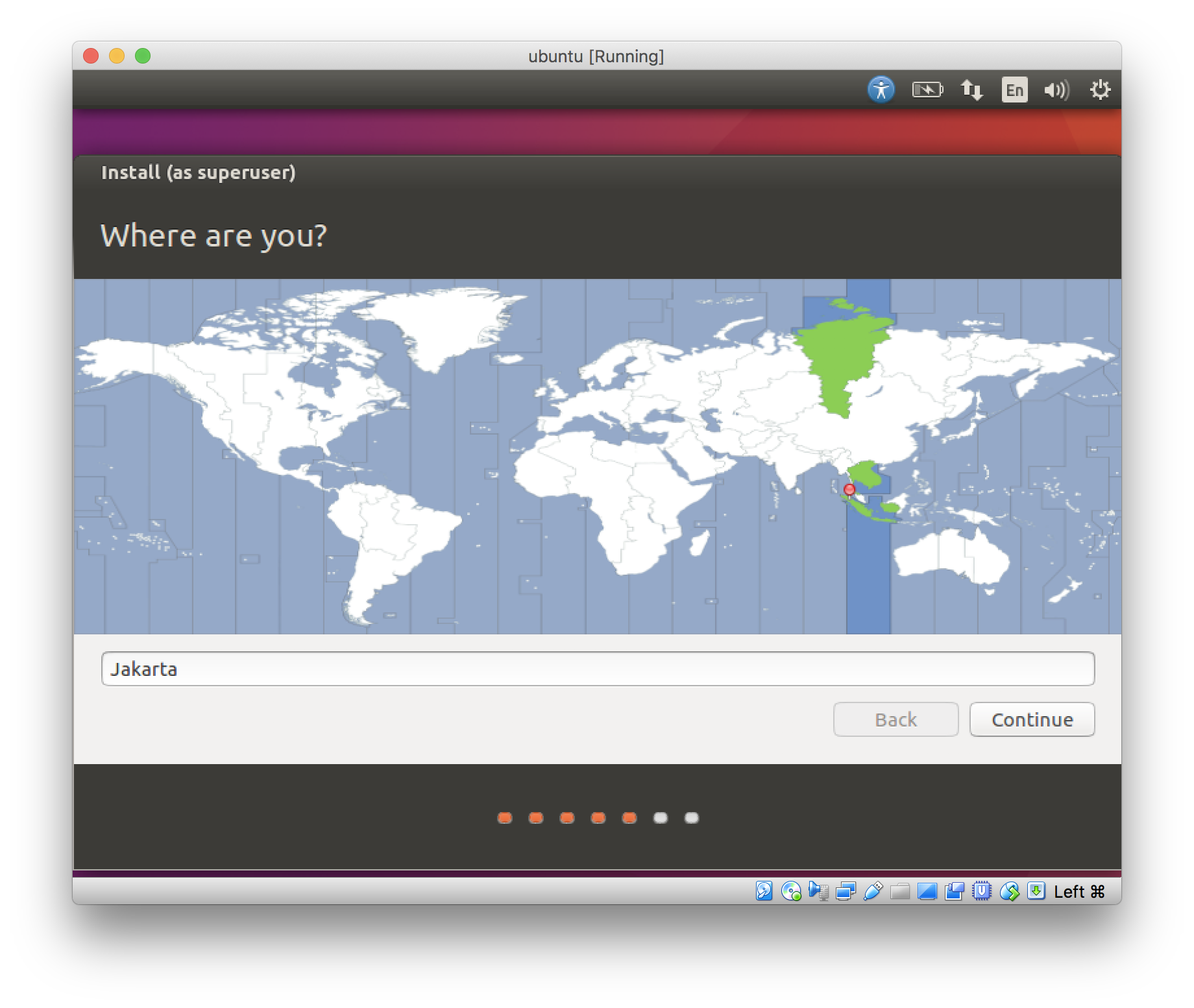Click the display settings monitor icon
The height and width of the screenshot is (1008, 1194).
pos(927,891)
